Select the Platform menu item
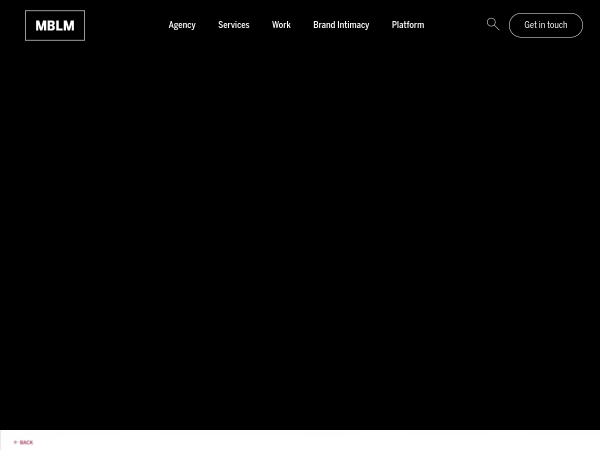This screenshot has height=450, width=600. 408,25
